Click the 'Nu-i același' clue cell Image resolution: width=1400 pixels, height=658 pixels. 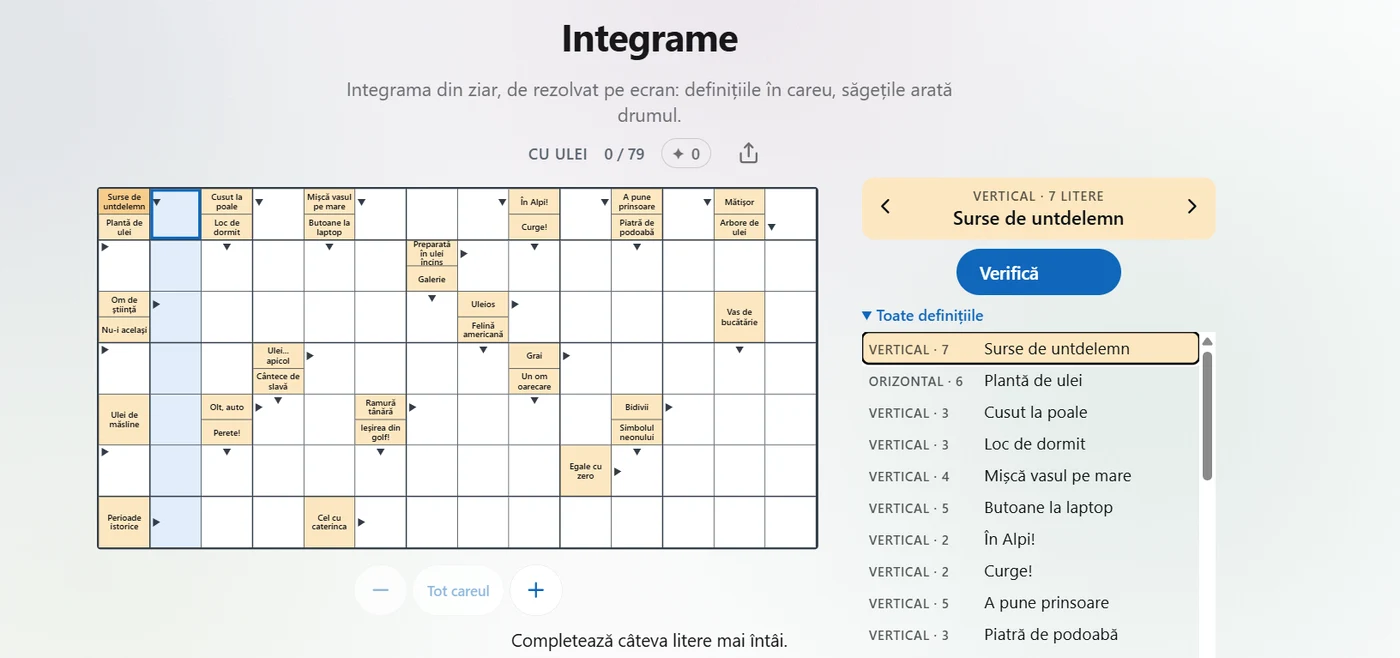[124, 330]
